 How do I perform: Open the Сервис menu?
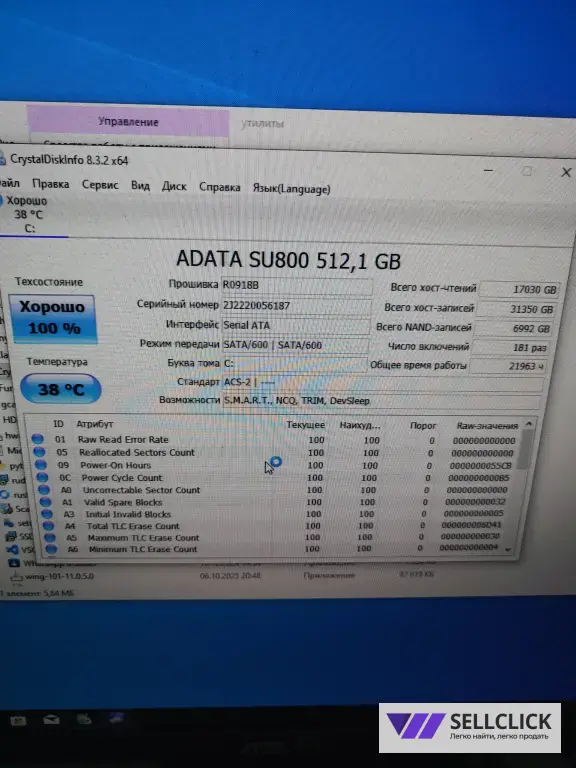pyautogui.click(x=100, y=185)
